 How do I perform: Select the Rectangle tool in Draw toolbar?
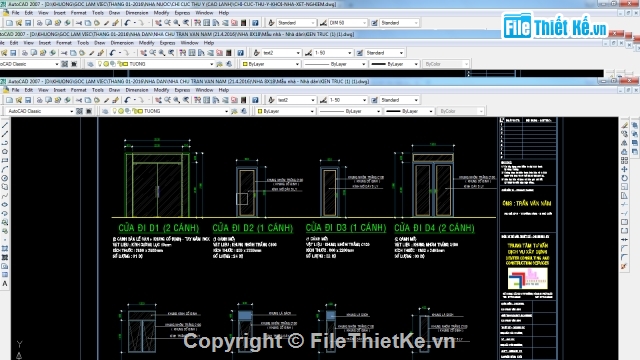click(5, 160)
